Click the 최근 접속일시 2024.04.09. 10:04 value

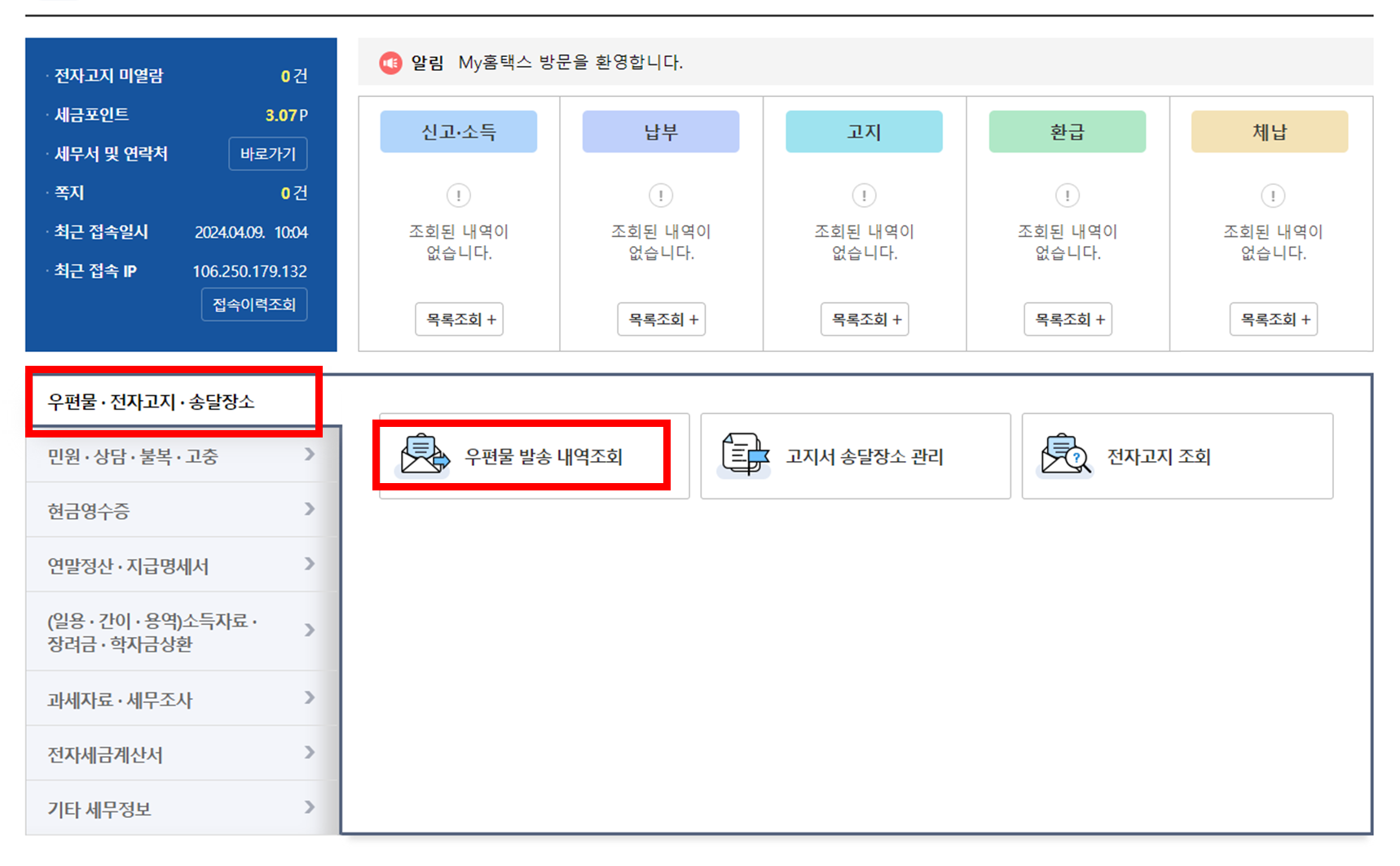click(251, 232)
